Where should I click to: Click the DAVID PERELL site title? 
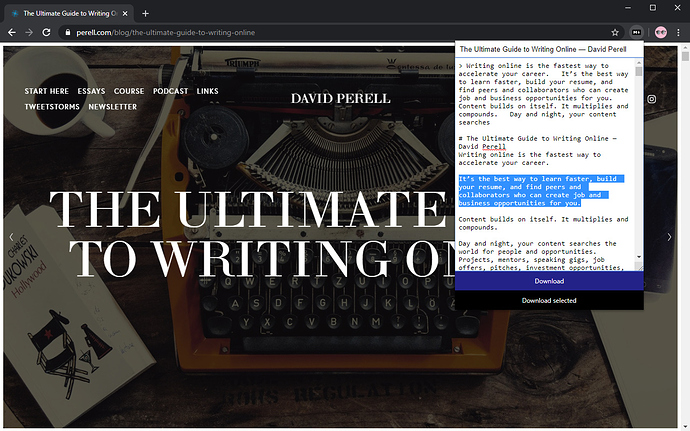pos(341,99)
